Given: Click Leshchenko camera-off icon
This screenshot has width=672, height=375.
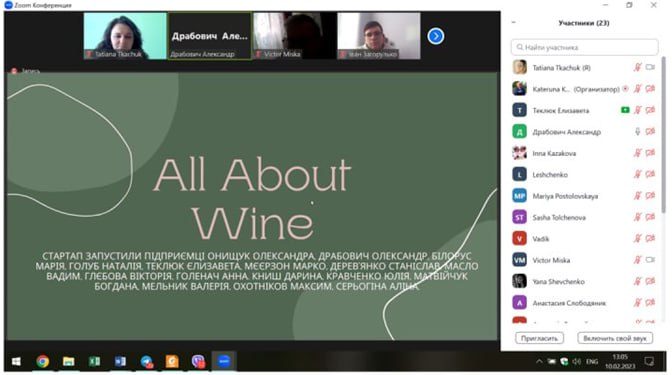Looking at the screenshot, I should pyautogui.click(x=650, y=174).
